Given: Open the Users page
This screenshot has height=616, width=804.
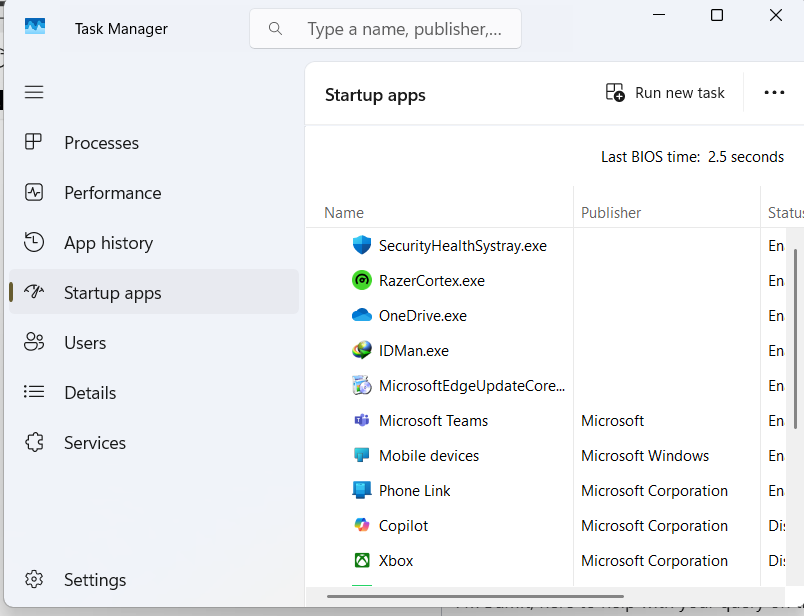Looking at the screenshot, I should [x=154, y=343].
